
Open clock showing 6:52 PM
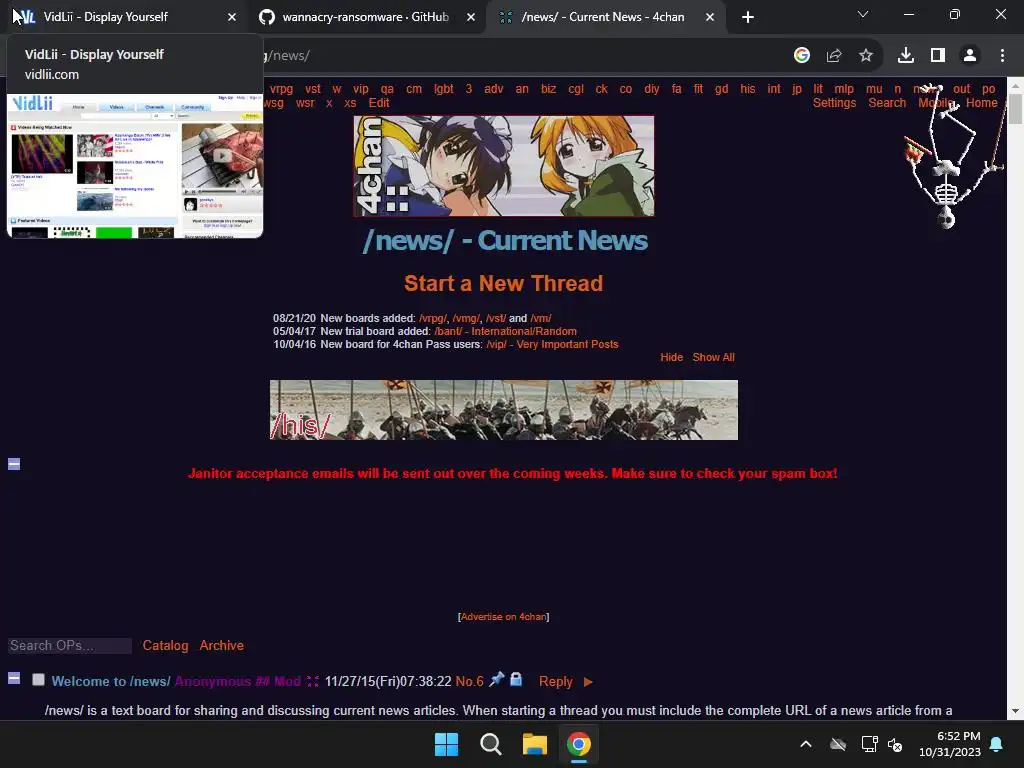(x=950, y=744)
